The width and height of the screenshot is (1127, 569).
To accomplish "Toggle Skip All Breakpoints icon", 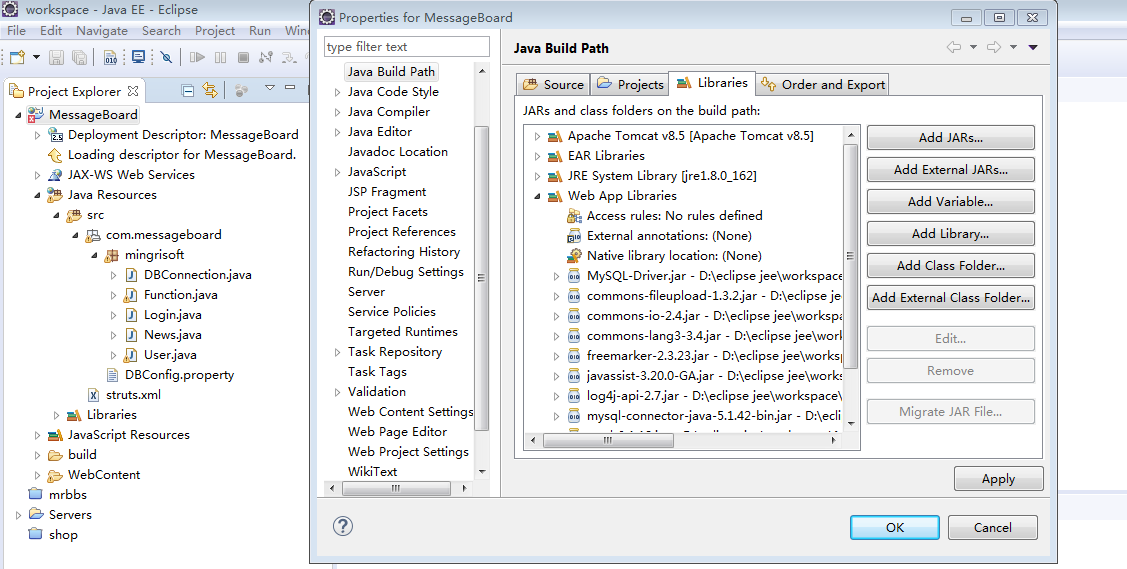I will 166,57.
